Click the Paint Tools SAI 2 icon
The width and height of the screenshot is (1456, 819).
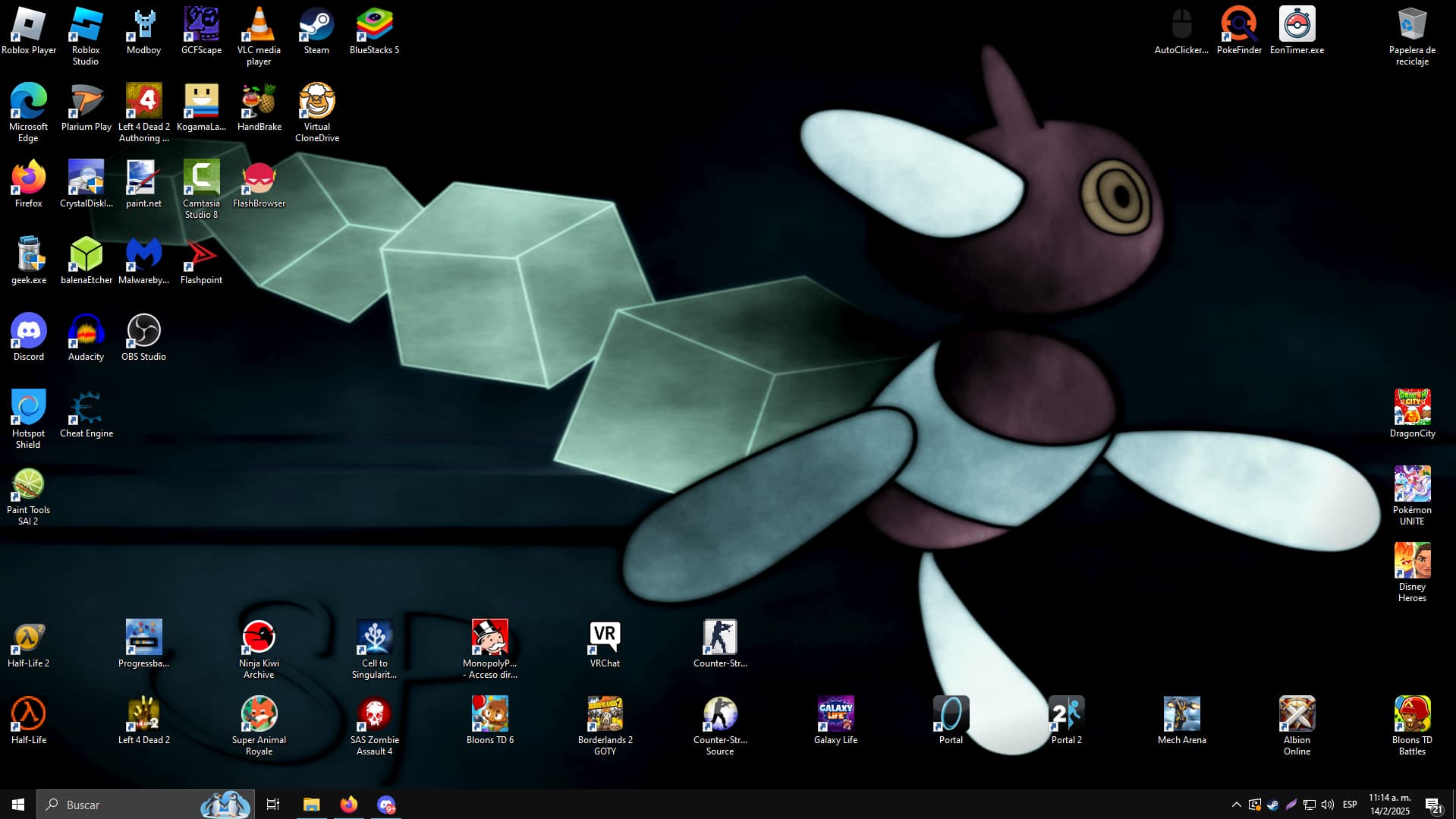point(28,496)
